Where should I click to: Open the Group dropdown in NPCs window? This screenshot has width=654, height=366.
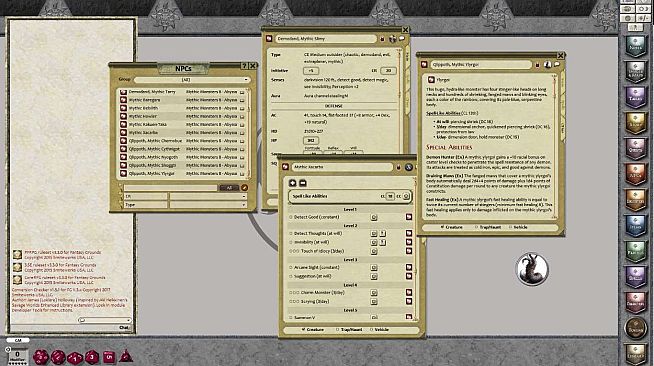[x=192, y=79]
